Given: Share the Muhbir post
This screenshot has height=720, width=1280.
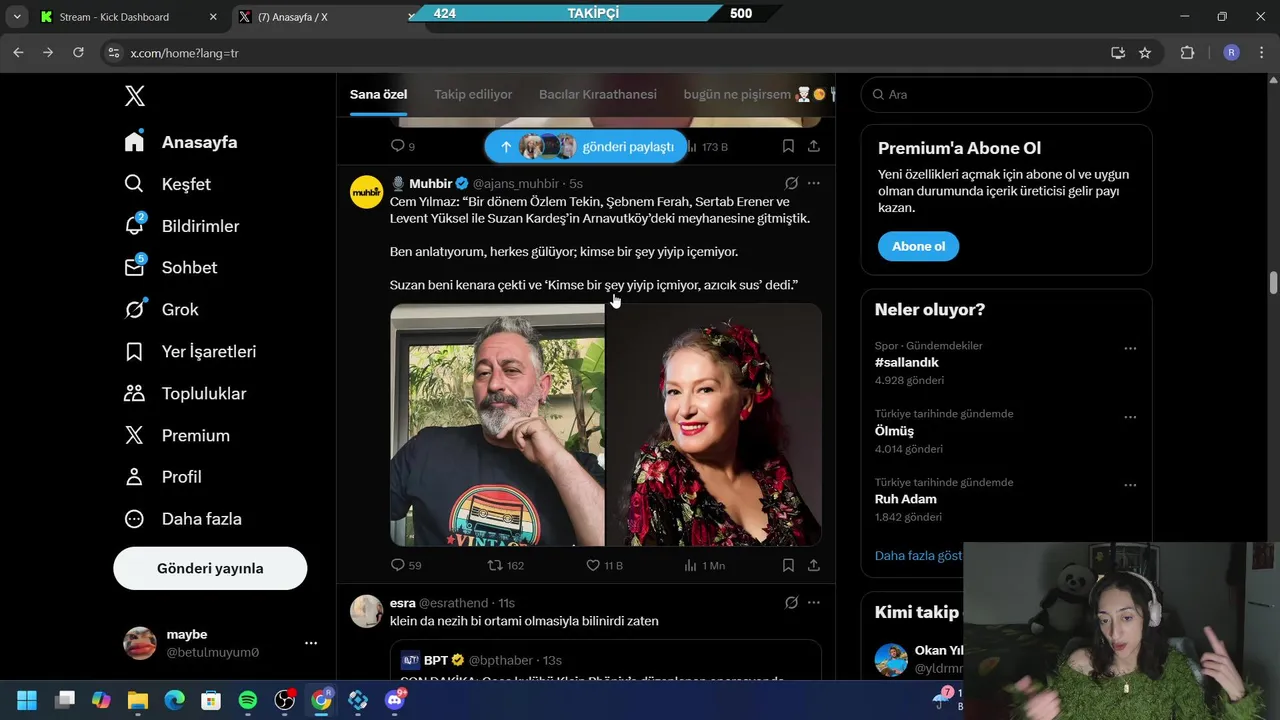Looking at the screenshot, I should (x=814, y=565).
